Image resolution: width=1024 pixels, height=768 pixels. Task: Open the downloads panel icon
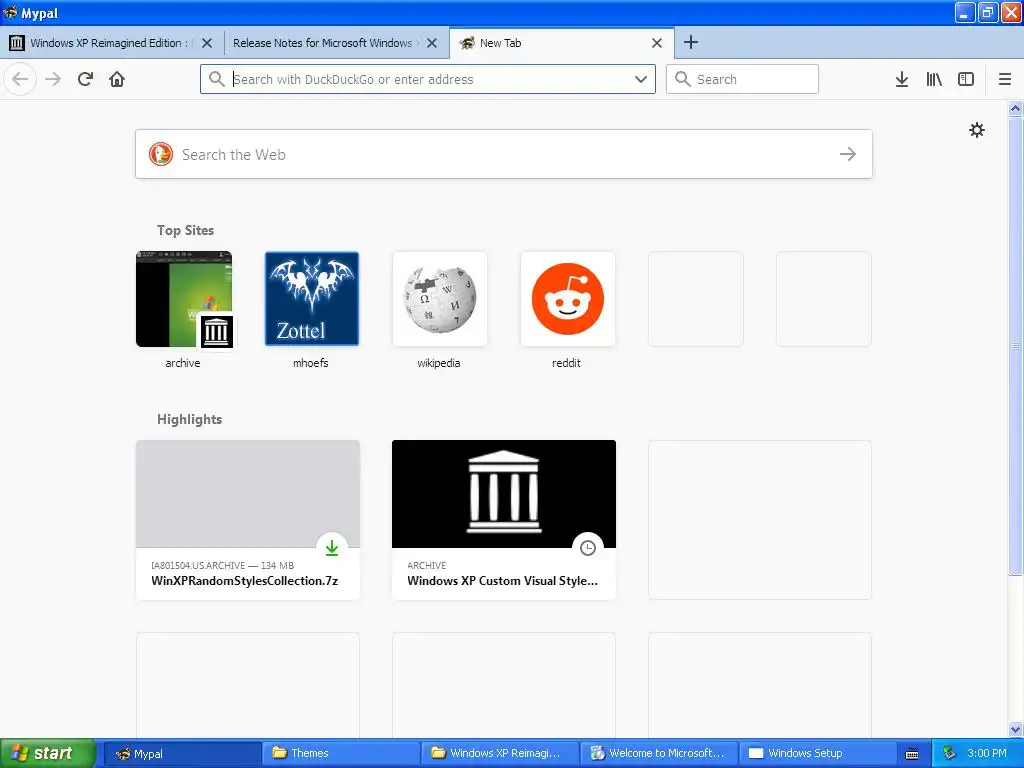tap(902, 79)
